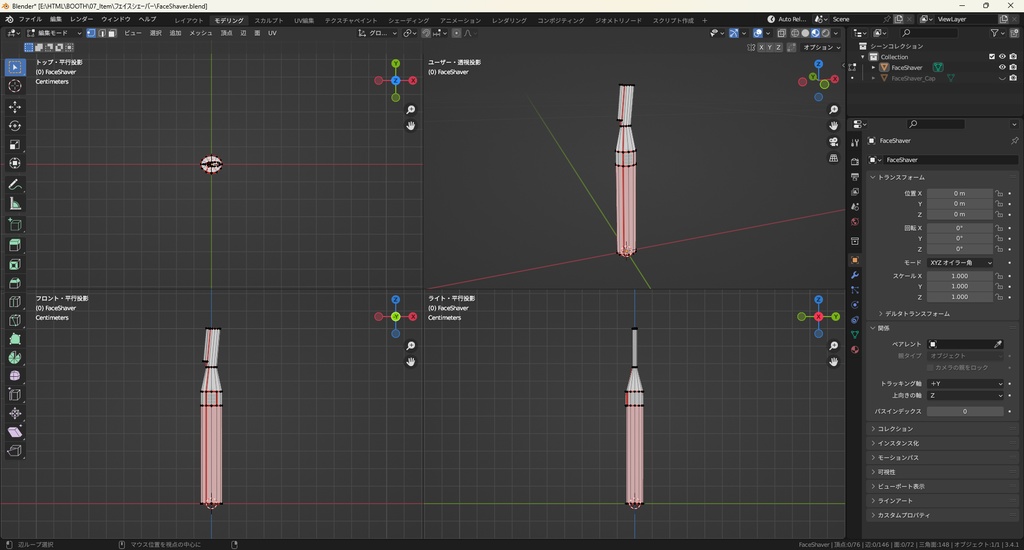Switch to material preview shading
This screenshot has height=550, width=1024.
[x=815, y=33]
